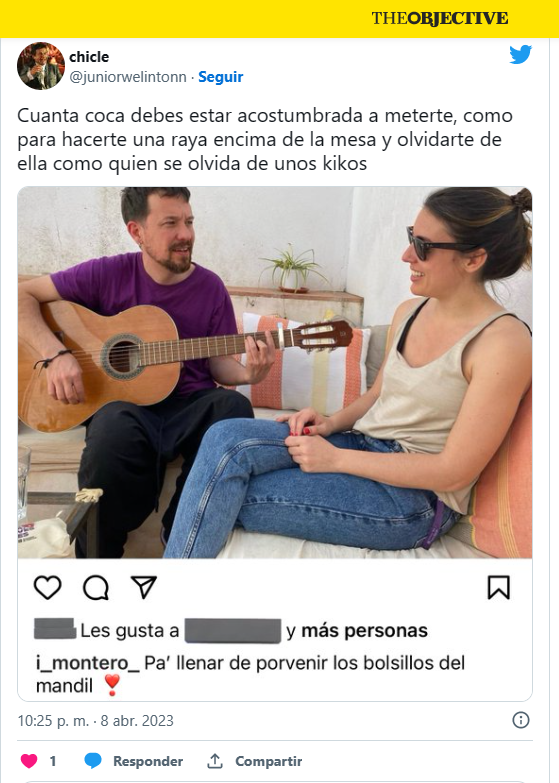Follow the account via Seguir

(220, 77)
